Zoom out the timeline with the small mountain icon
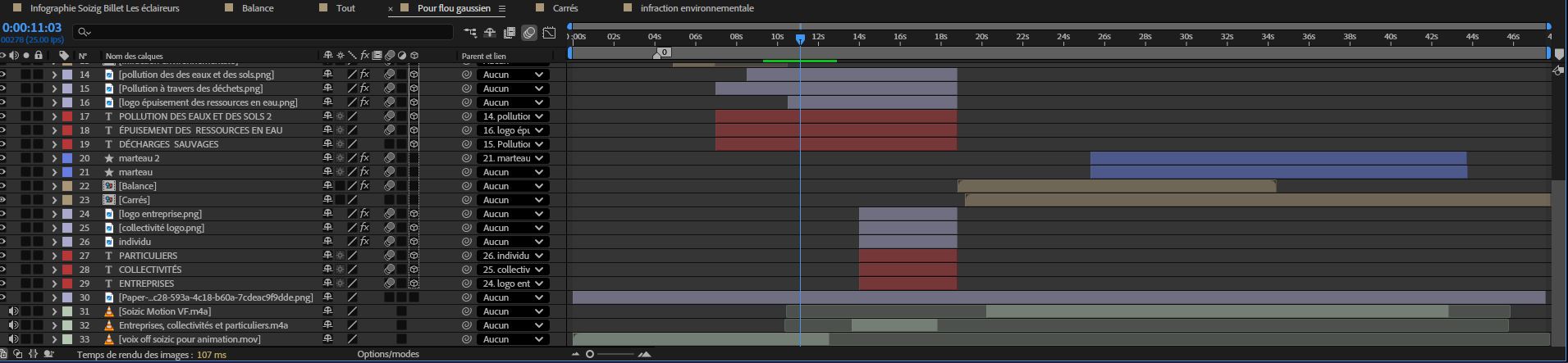Image resolution: width=1568 pixels, height=363 pixels. (x=575, y=354)
